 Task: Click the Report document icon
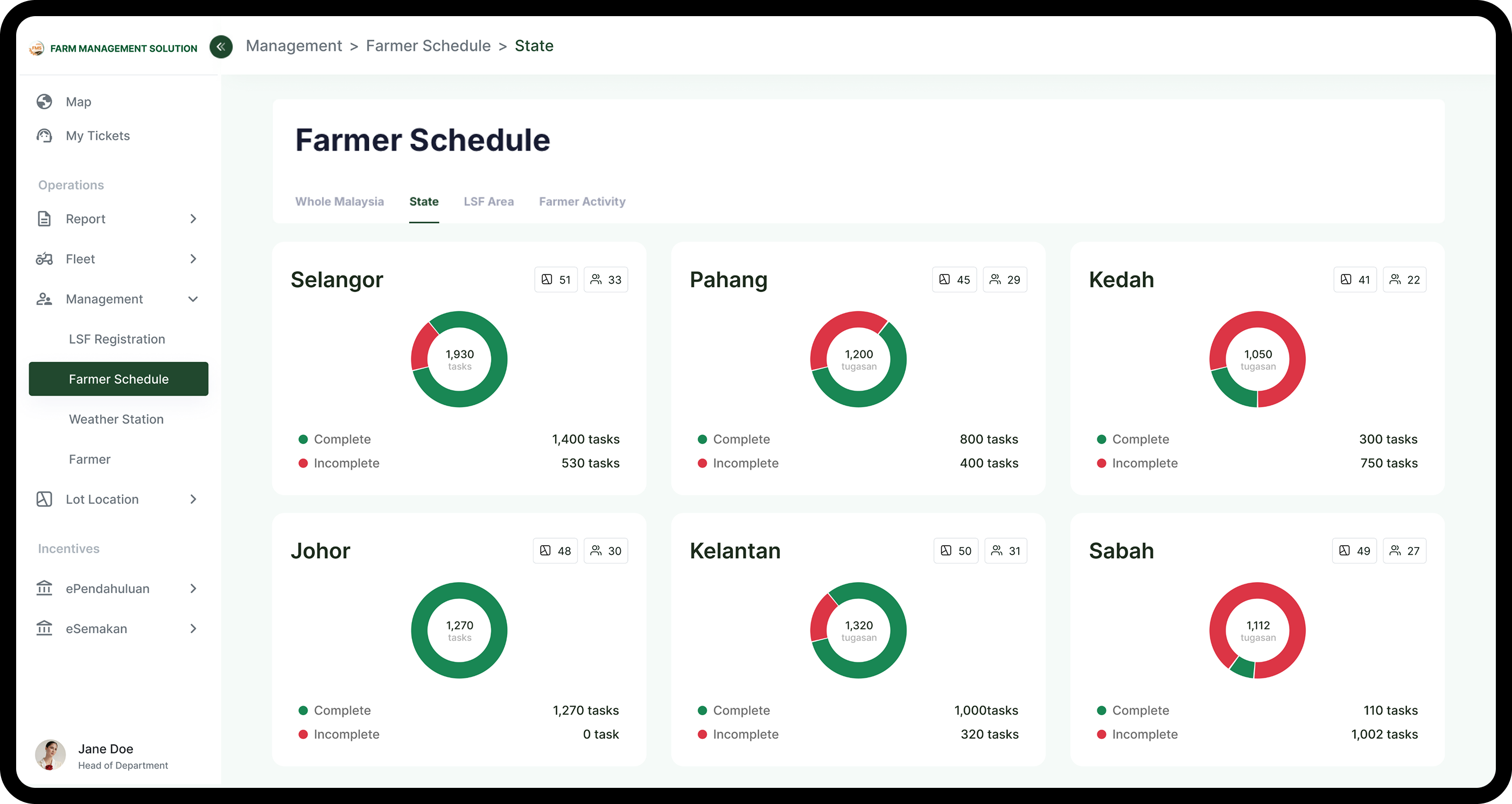point(44,218)
